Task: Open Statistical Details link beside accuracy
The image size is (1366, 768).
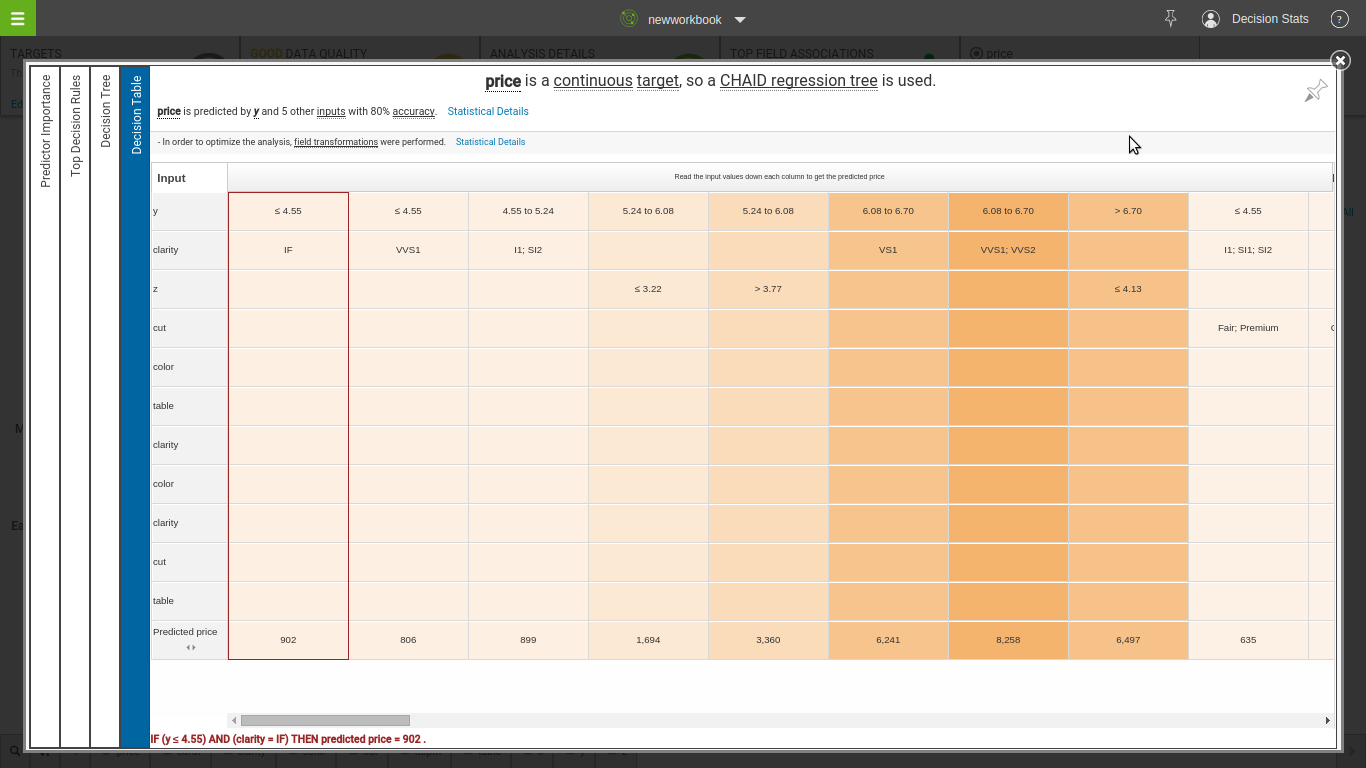Action: 488,111
